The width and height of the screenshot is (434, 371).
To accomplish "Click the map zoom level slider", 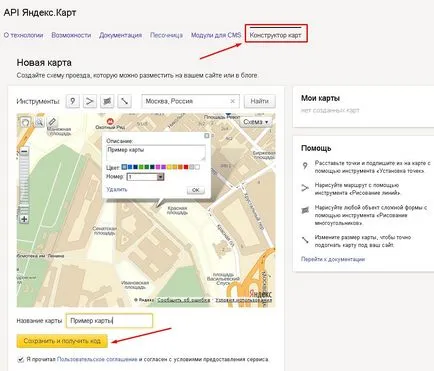I will point(24,185).
